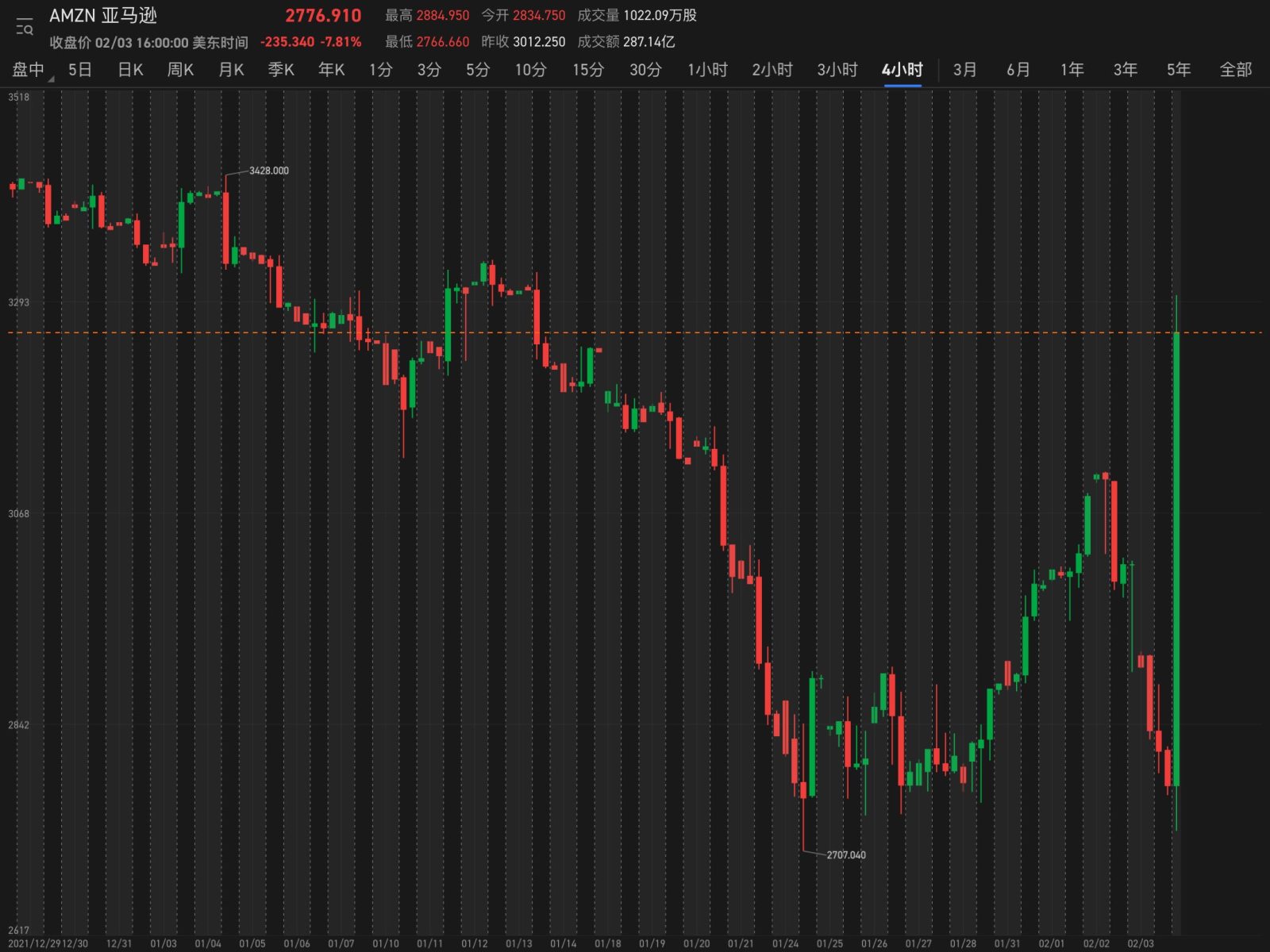1270x952 pixels.
Task: Set the range to 全部
Action: click(1236, 70)
